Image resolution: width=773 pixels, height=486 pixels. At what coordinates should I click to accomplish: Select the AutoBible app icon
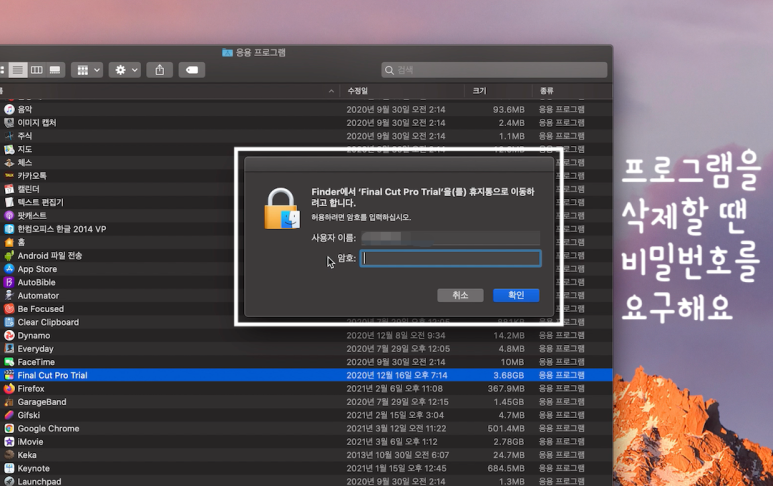click(9, 282)
